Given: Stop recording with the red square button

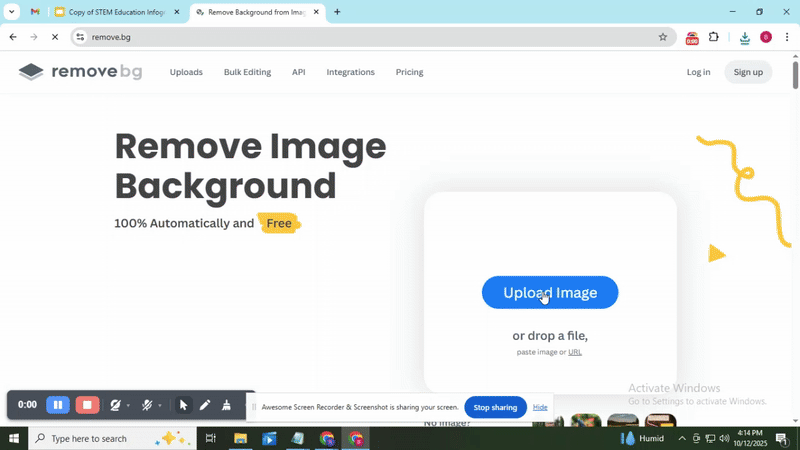Looking at the screenshot, I should tap(87, 405).
